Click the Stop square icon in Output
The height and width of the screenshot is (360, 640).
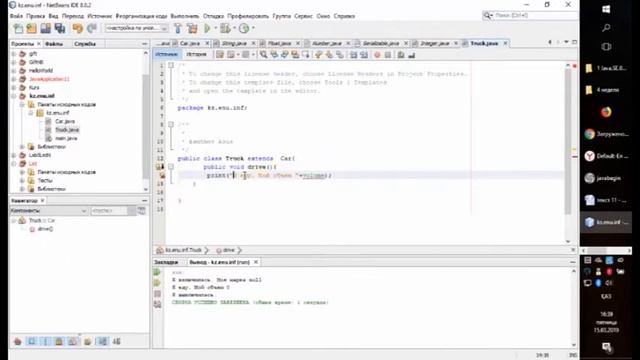click(158, 293)
